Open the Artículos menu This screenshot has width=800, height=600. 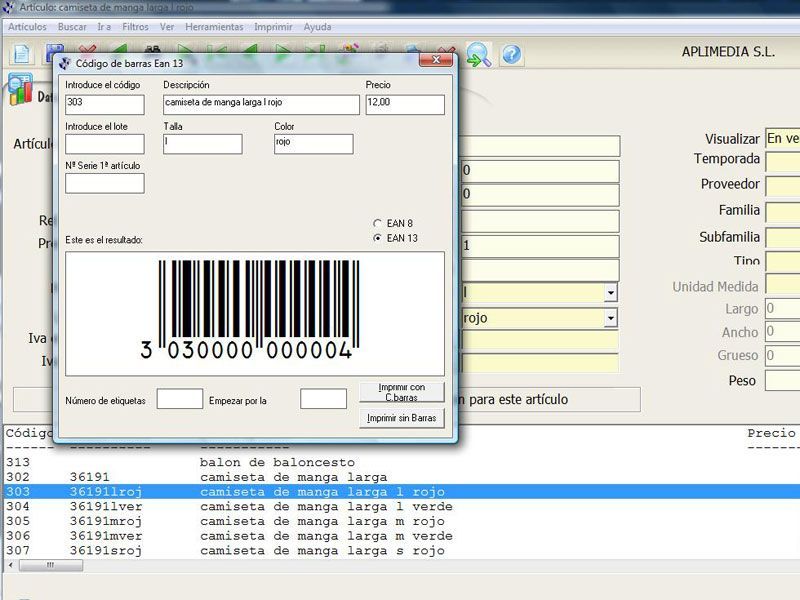(x=27, y=27)
